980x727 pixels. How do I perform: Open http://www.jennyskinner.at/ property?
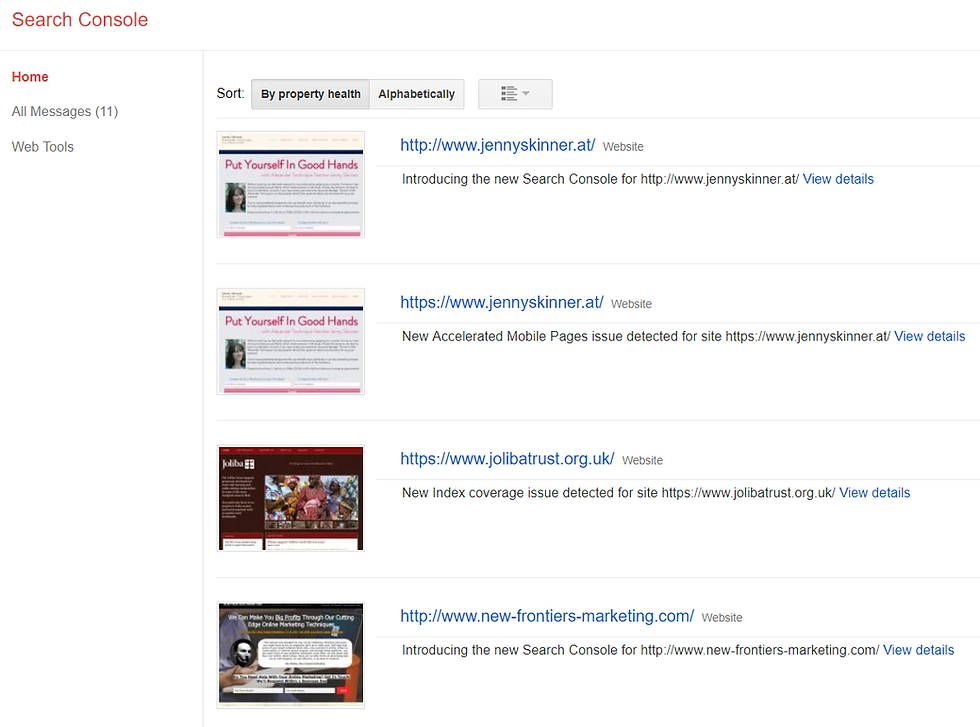point(498,145)
